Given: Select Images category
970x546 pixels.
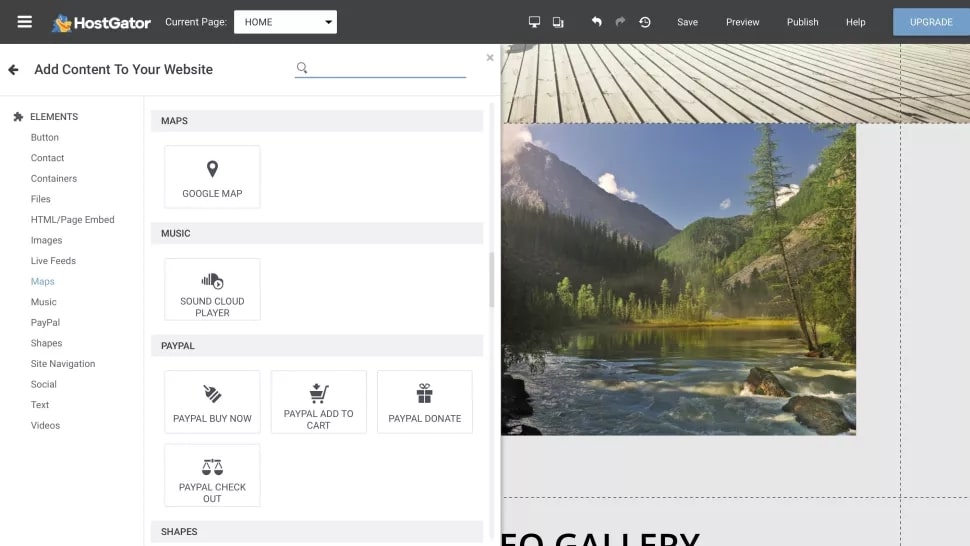Looking at the screenshot, I should pyautogui.click(x=46, y=240).
